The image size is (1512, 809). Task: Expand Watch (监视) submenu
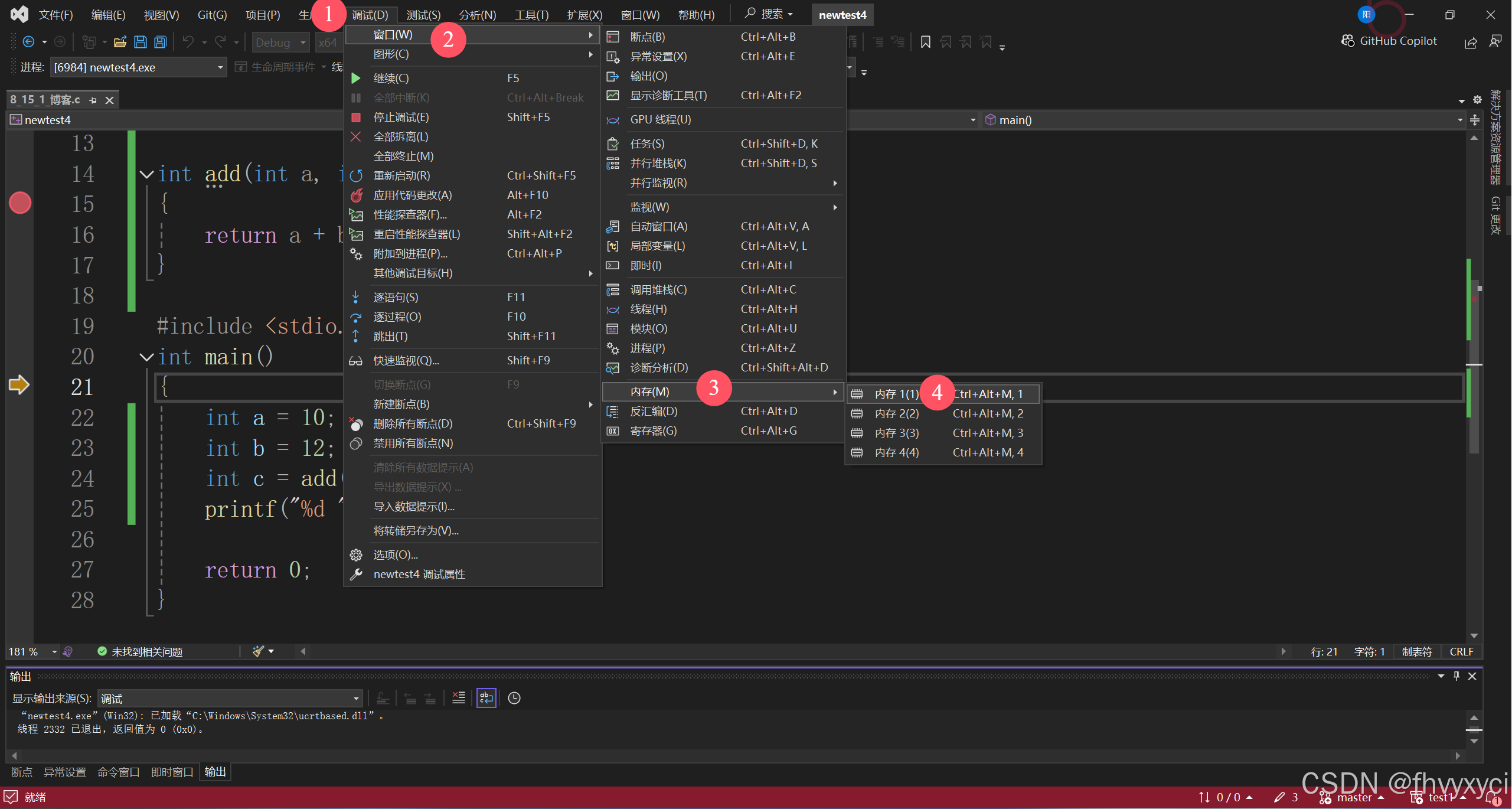point(723,207)
